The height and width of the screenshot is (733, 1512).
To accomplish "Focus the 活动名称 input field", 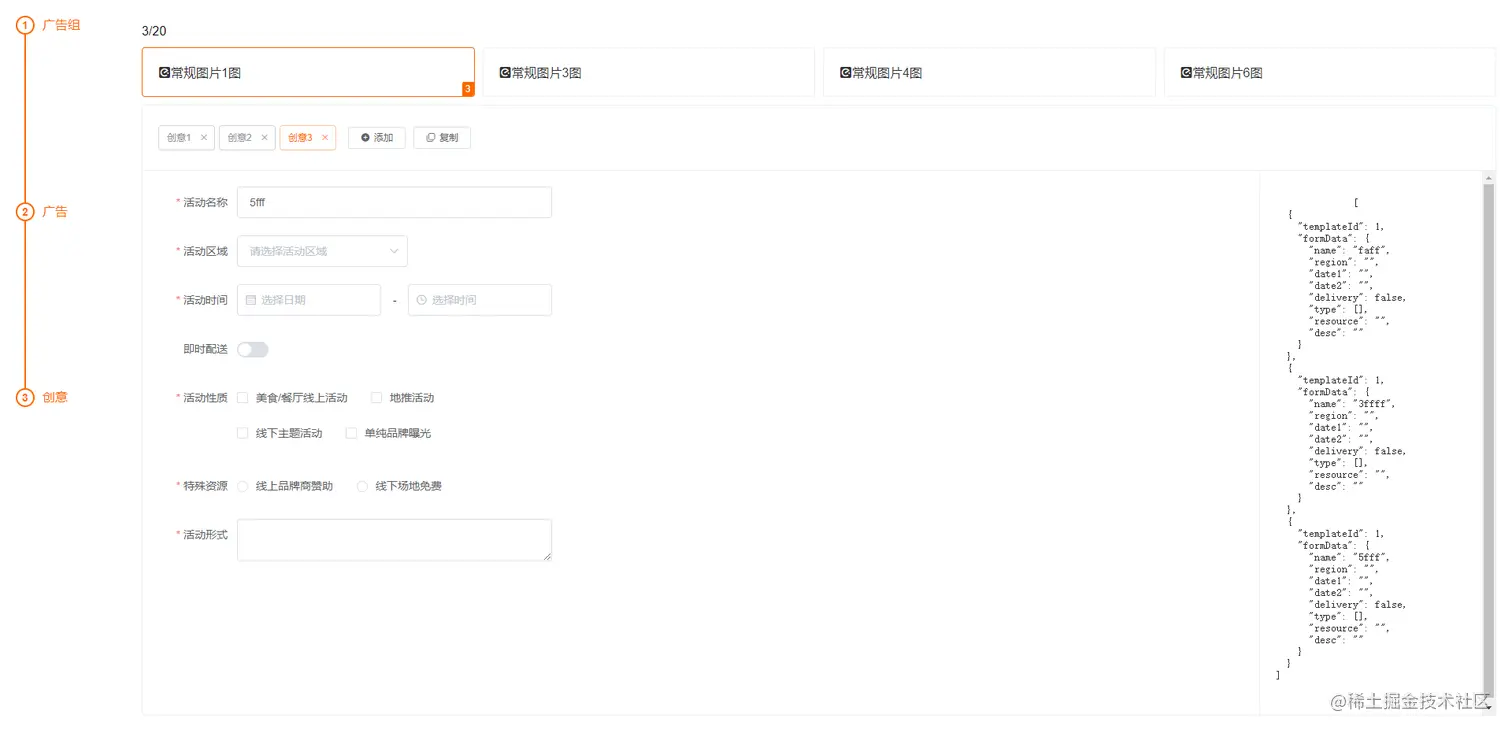I will 394,202.
